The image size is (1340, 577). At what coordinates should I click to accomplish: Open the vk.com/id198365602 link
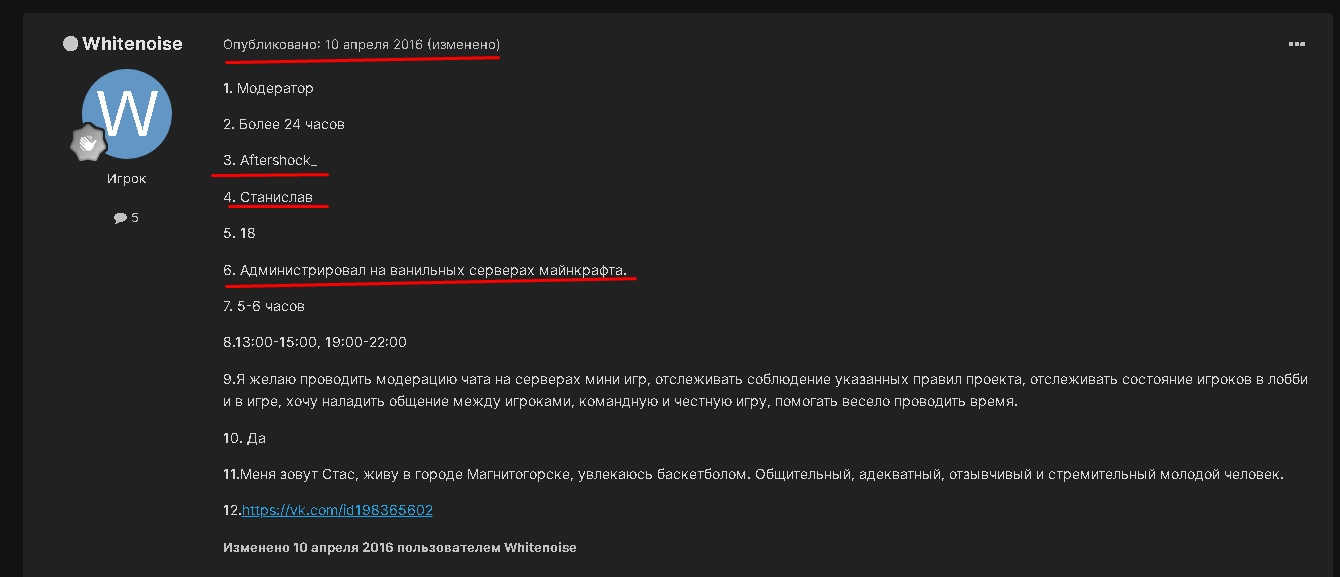pyautogui.click(x=337, y=510)
